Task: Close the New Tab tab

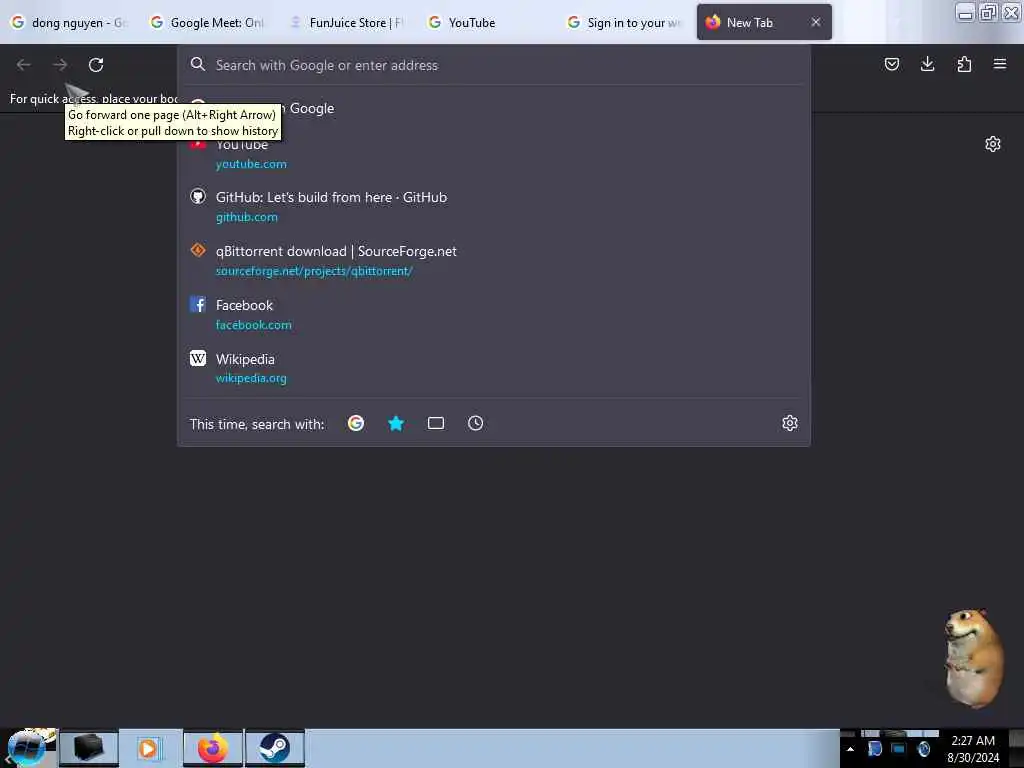Action: coord(816,22)
